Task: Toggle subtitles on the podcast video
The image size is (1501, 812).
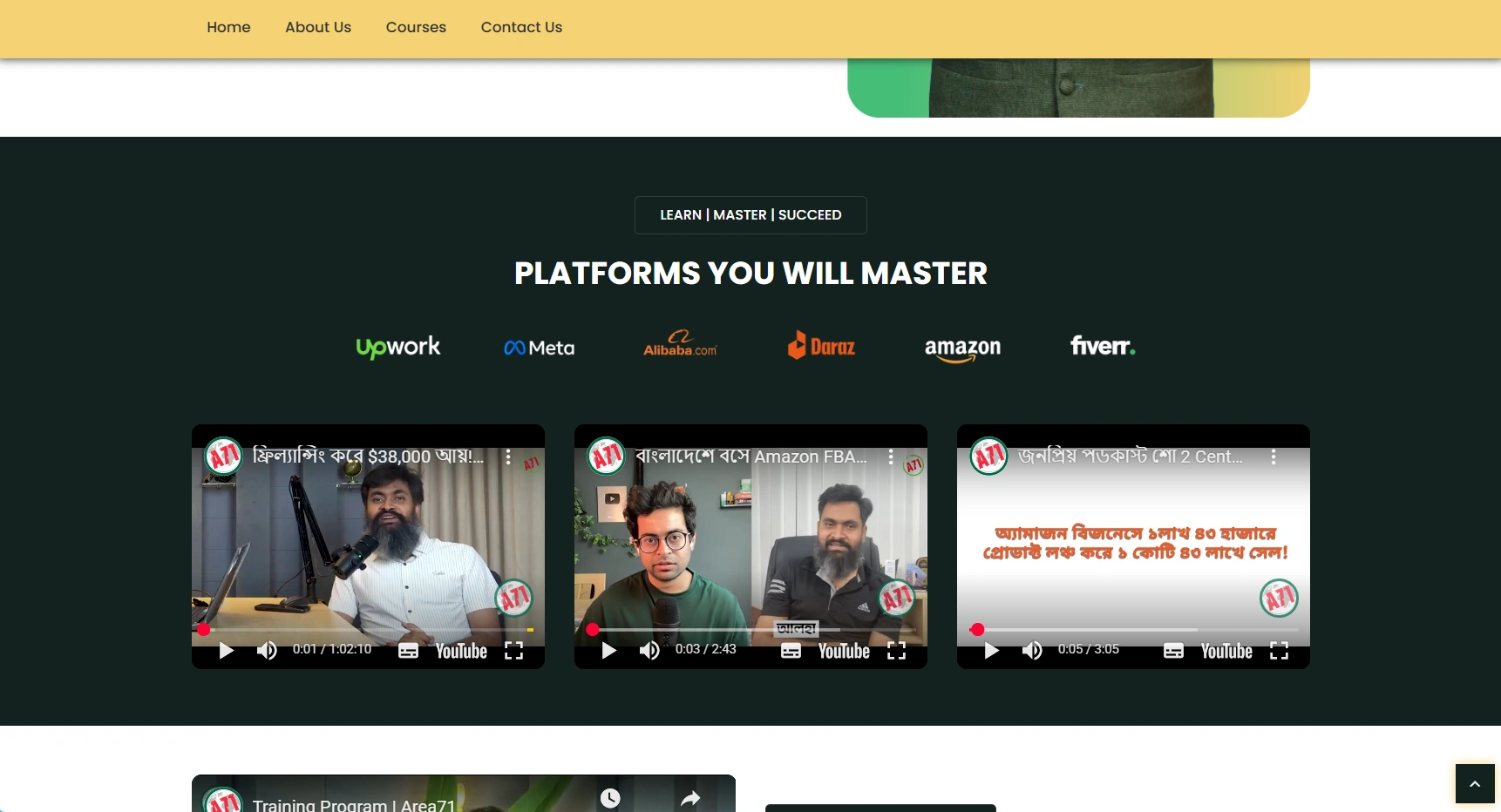Action: coord(1173,651)
